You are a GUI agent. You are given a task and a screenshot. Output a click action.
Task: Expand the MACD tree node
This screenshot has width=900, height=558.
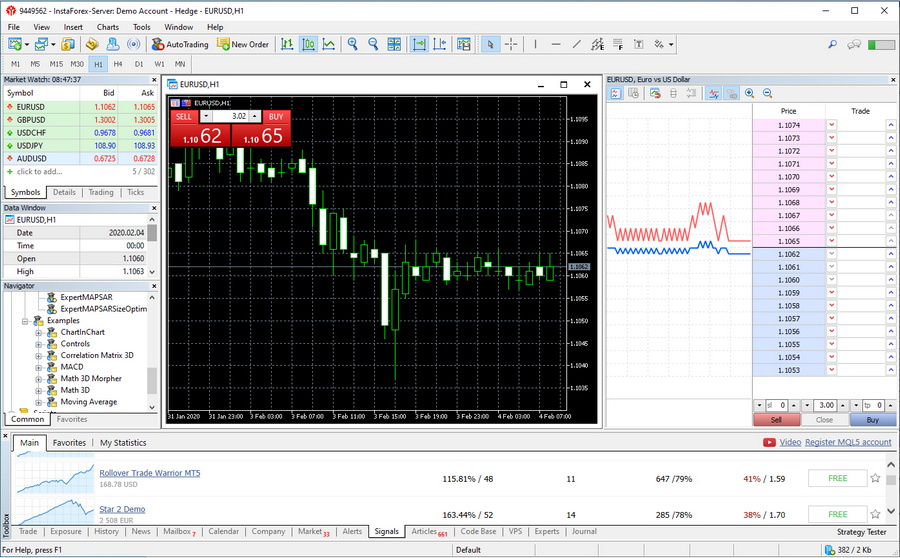click(x=39, y=367)
